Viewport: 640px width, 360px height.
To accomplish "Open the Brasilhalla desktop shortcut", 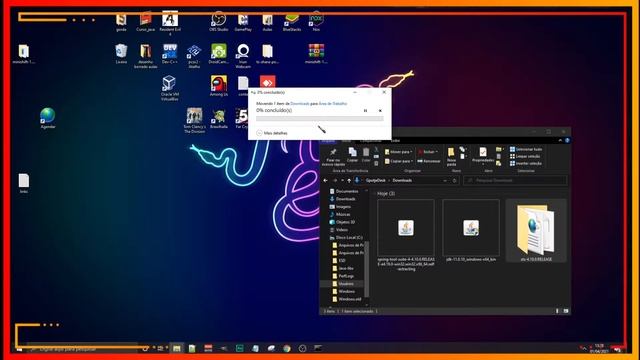I will click(x=218, y=118).
